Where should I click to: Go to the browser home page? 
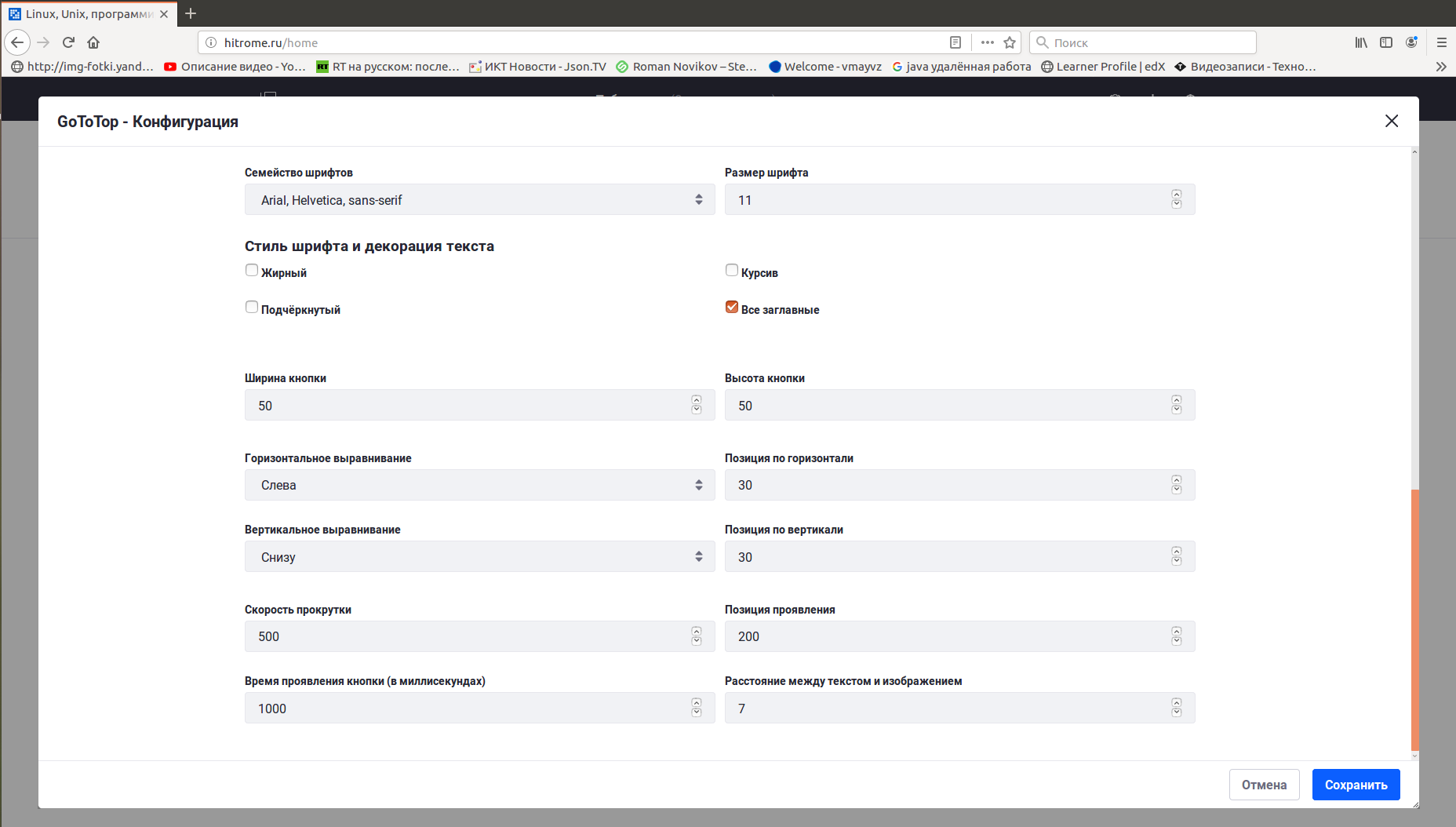click(x=93, y=42)
